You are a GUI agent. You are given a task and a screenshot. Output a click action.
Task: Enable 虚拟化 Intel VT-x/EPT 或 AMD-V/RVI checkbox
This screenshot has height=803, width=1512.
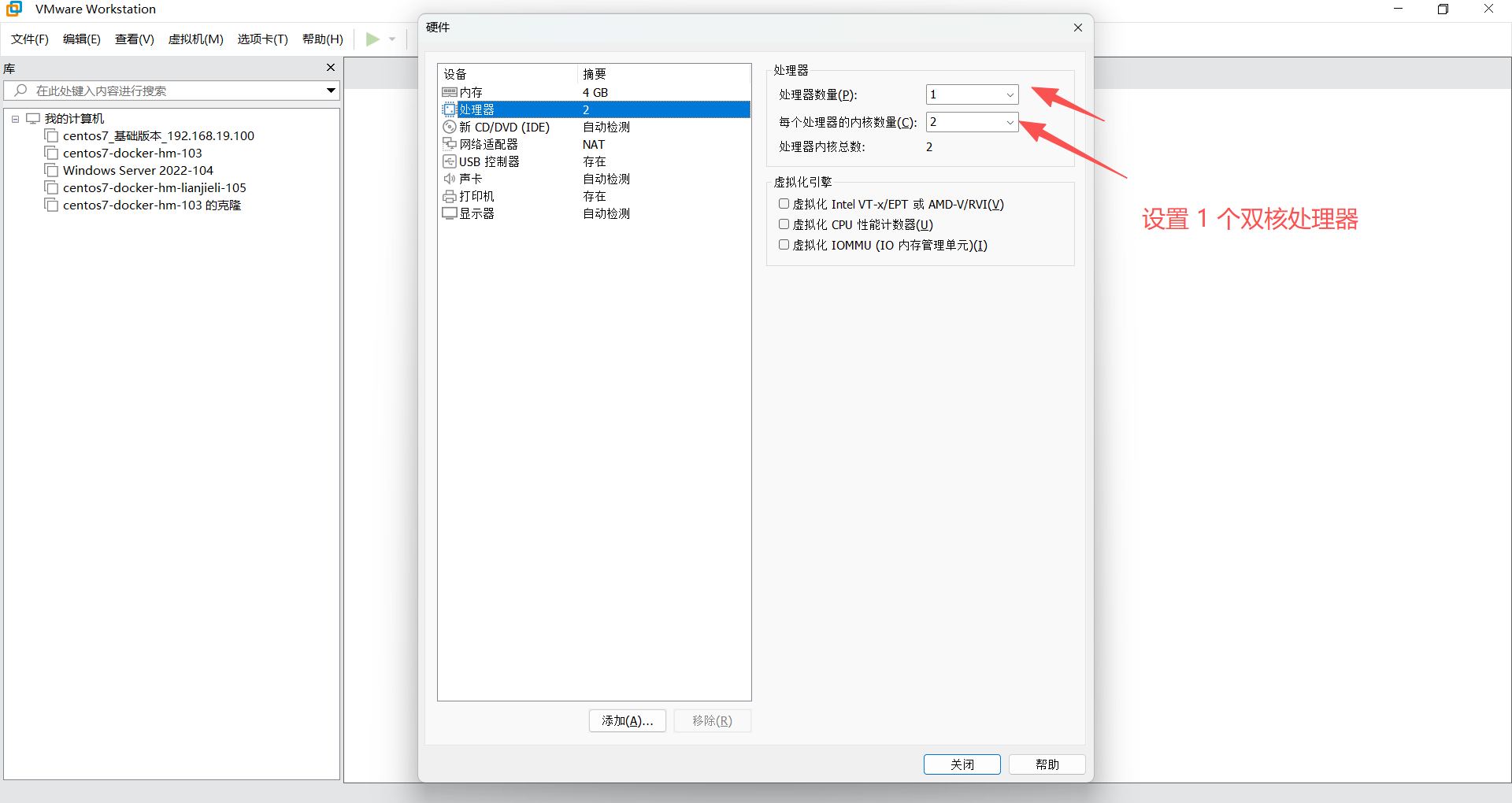[784, 204]
